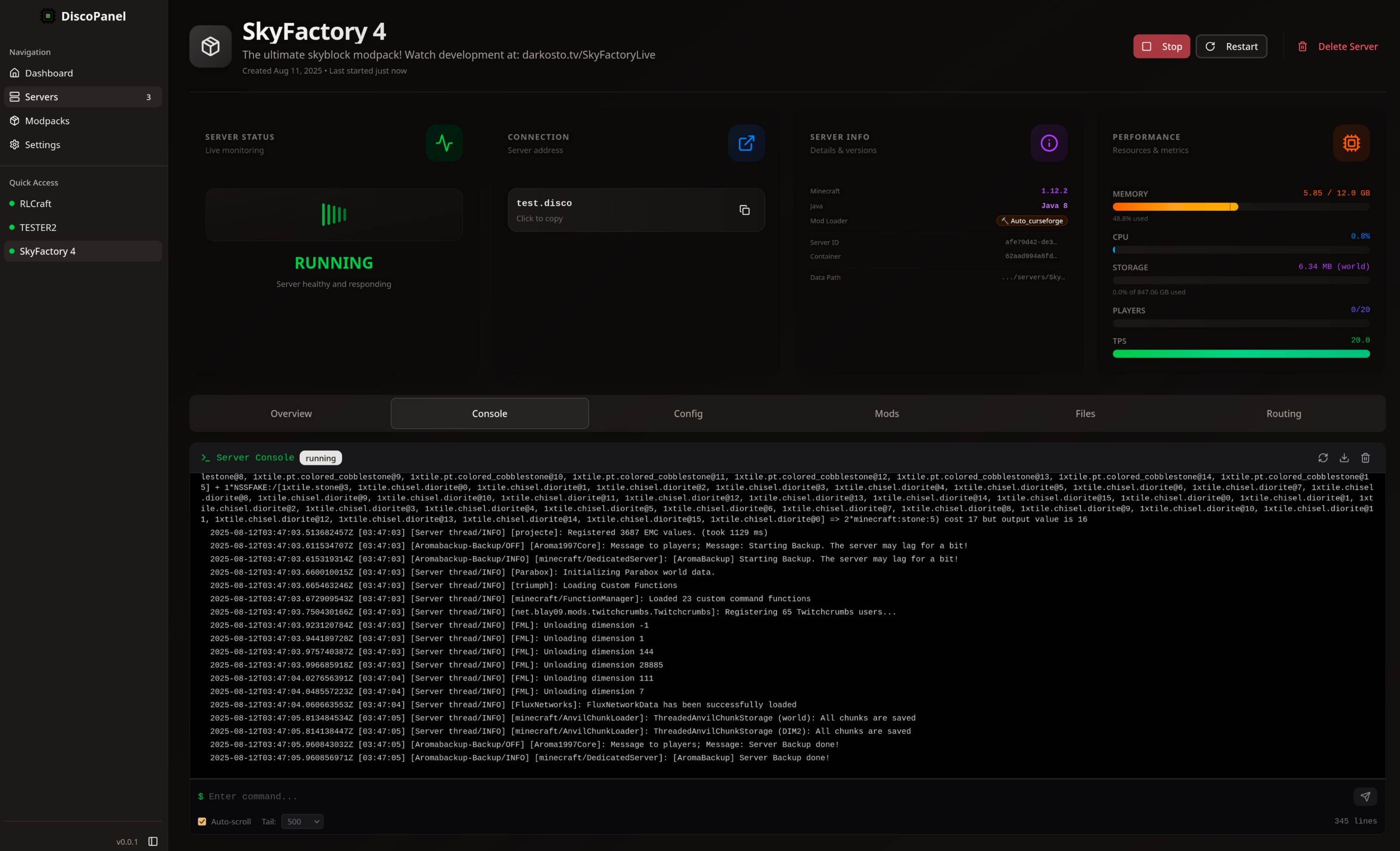Click the purple Server Info icon

pyautogui.click(x=1049, y=143)
